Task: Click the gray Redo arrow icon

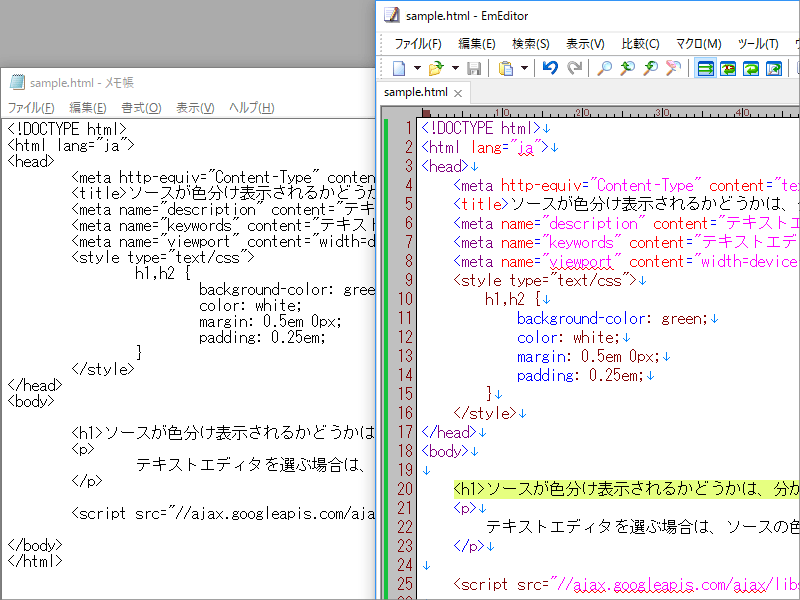Action: pos(575,69)
